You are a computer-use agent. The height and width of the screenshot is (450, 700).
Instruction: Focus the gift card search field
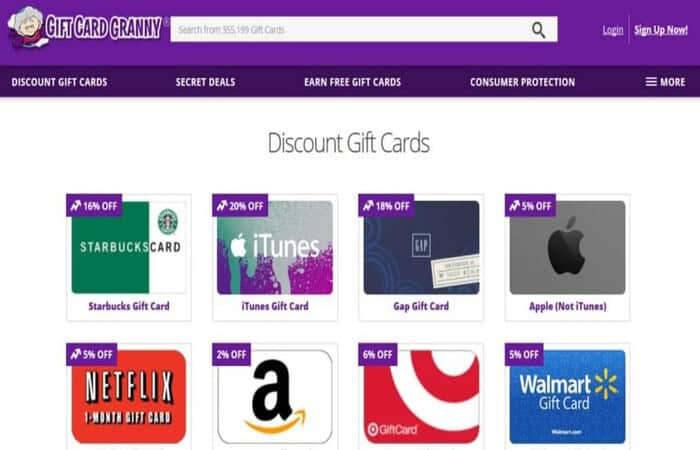coord(350,29)
